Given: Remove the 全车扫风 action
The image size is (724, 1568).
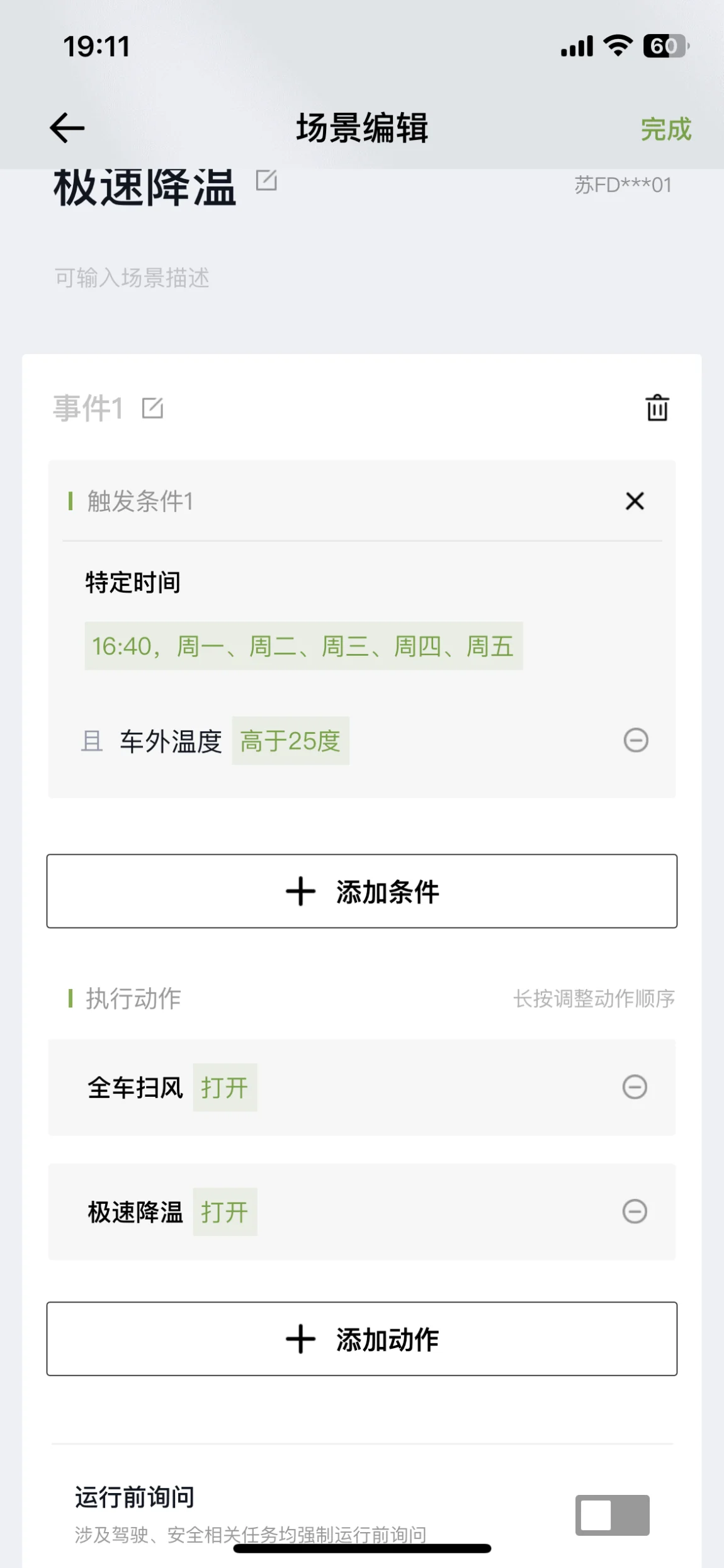Looking at the screenshot, I should point(635,1087).
